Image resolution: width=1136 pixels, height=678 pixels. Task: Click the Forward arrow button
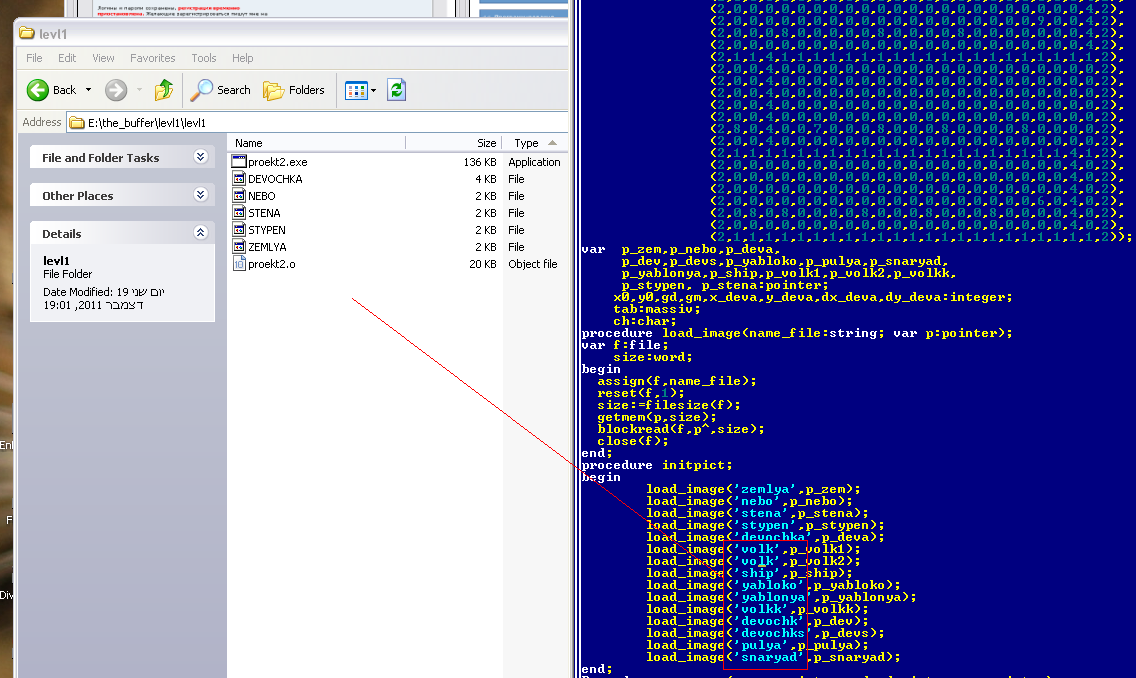tap(116, 90)
